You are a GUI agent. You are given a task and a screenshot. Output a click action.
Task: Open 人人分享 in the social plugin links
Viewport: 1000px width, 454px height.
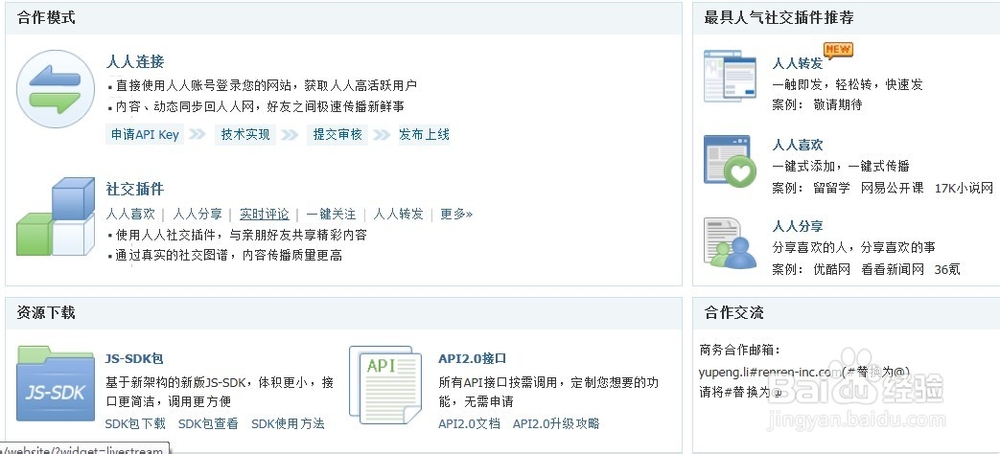pyautogui.click(x=198, y=214)
